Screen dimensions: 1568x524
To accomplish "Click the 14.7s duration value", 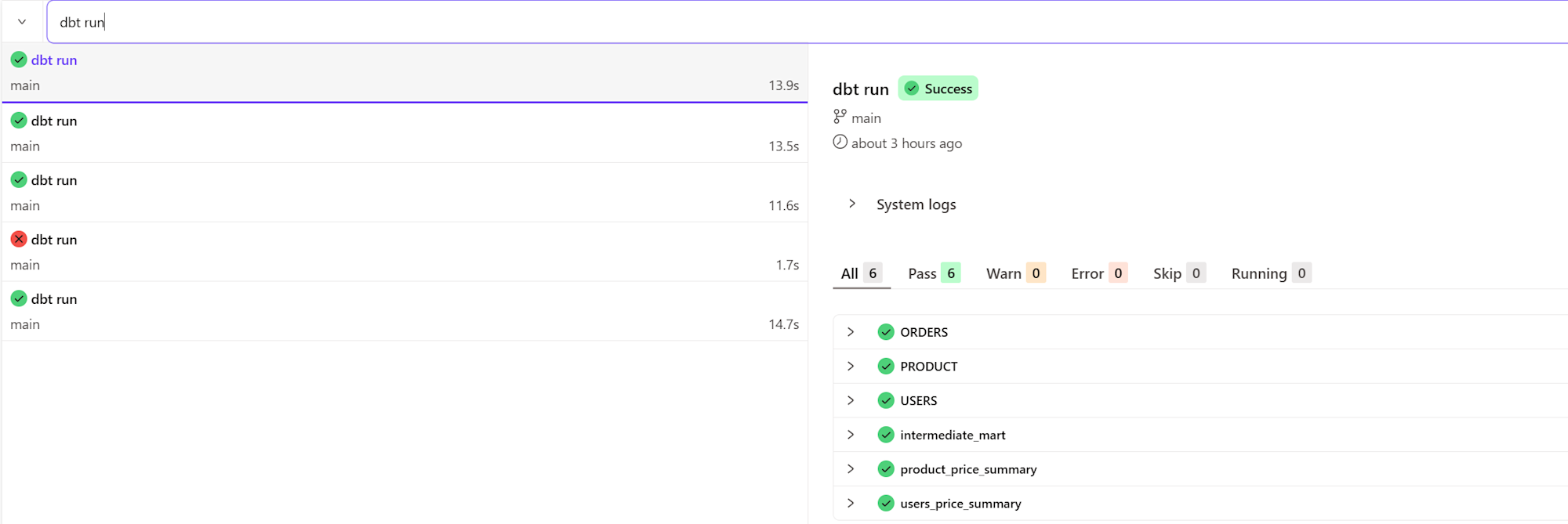I will 784,324.
